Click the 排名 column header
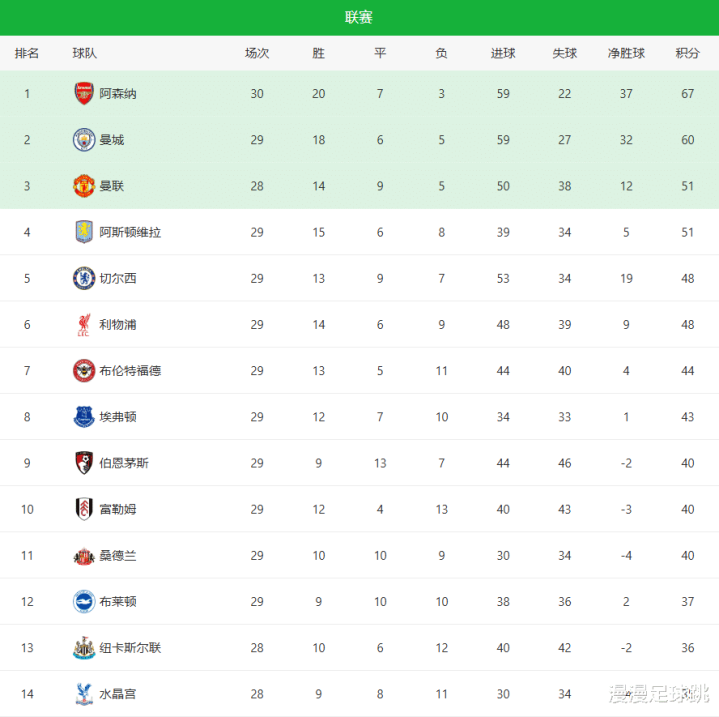 [27, 53]
